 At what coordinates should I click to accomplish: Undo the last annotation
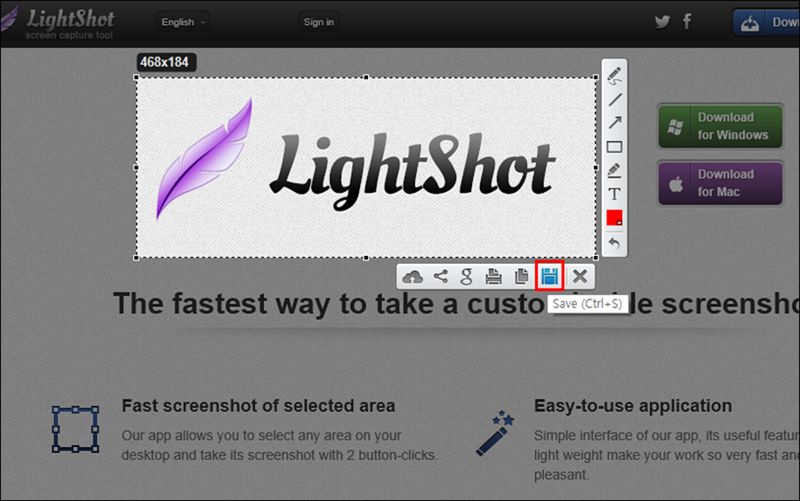click(614, 243)
